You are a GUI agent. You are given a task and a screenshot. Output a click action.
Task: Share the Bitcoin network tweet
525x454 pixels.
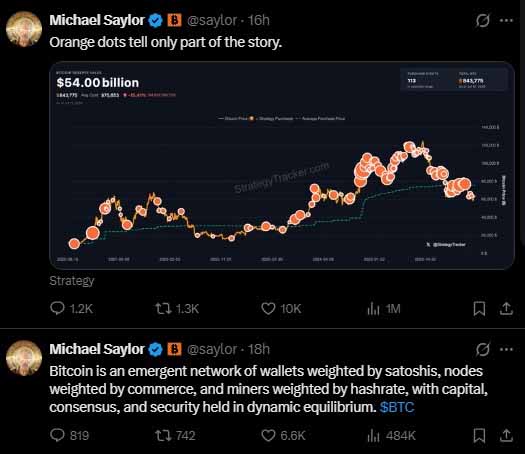(x=506, y=436)
